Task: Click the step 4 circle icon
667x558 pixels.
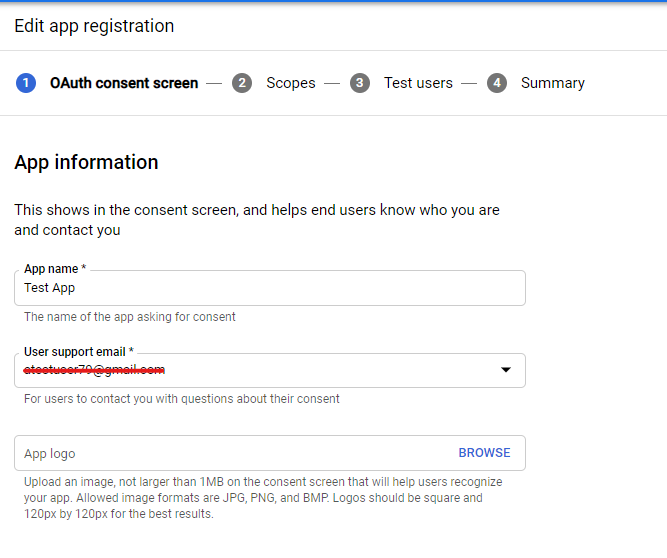Action: (497, 83)
